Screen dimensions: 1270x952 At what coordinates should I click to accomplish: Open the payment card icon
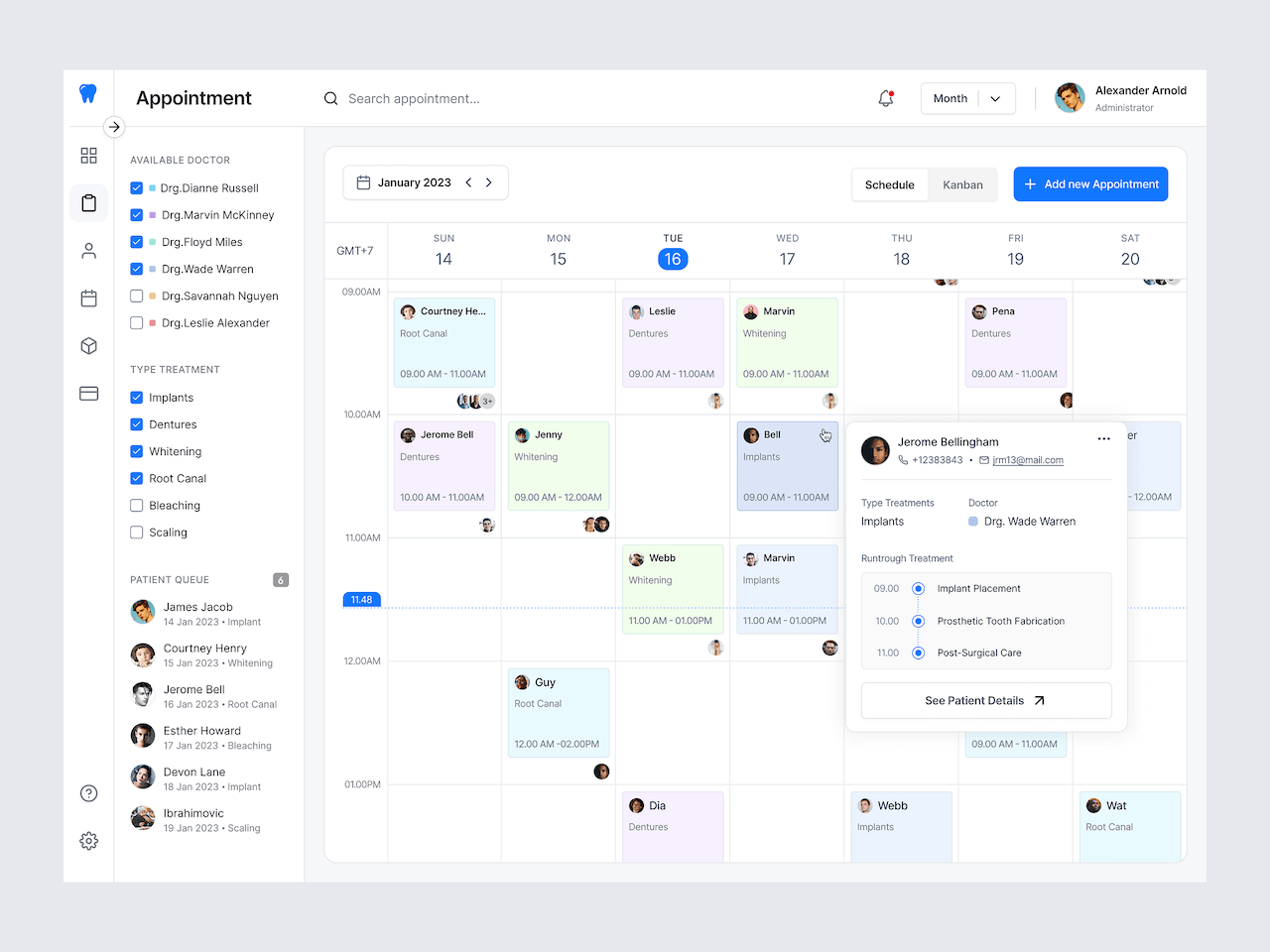tap(88, 394)
